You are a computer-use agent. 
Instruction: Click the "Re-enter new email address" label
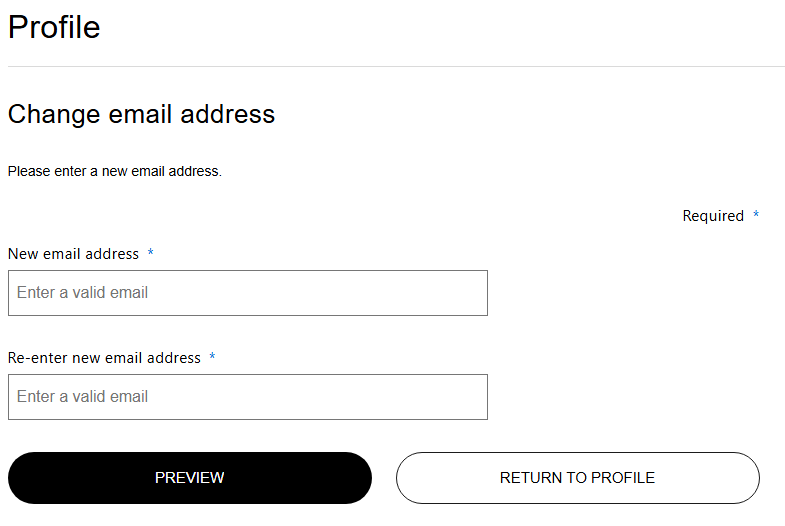[104, 358]
